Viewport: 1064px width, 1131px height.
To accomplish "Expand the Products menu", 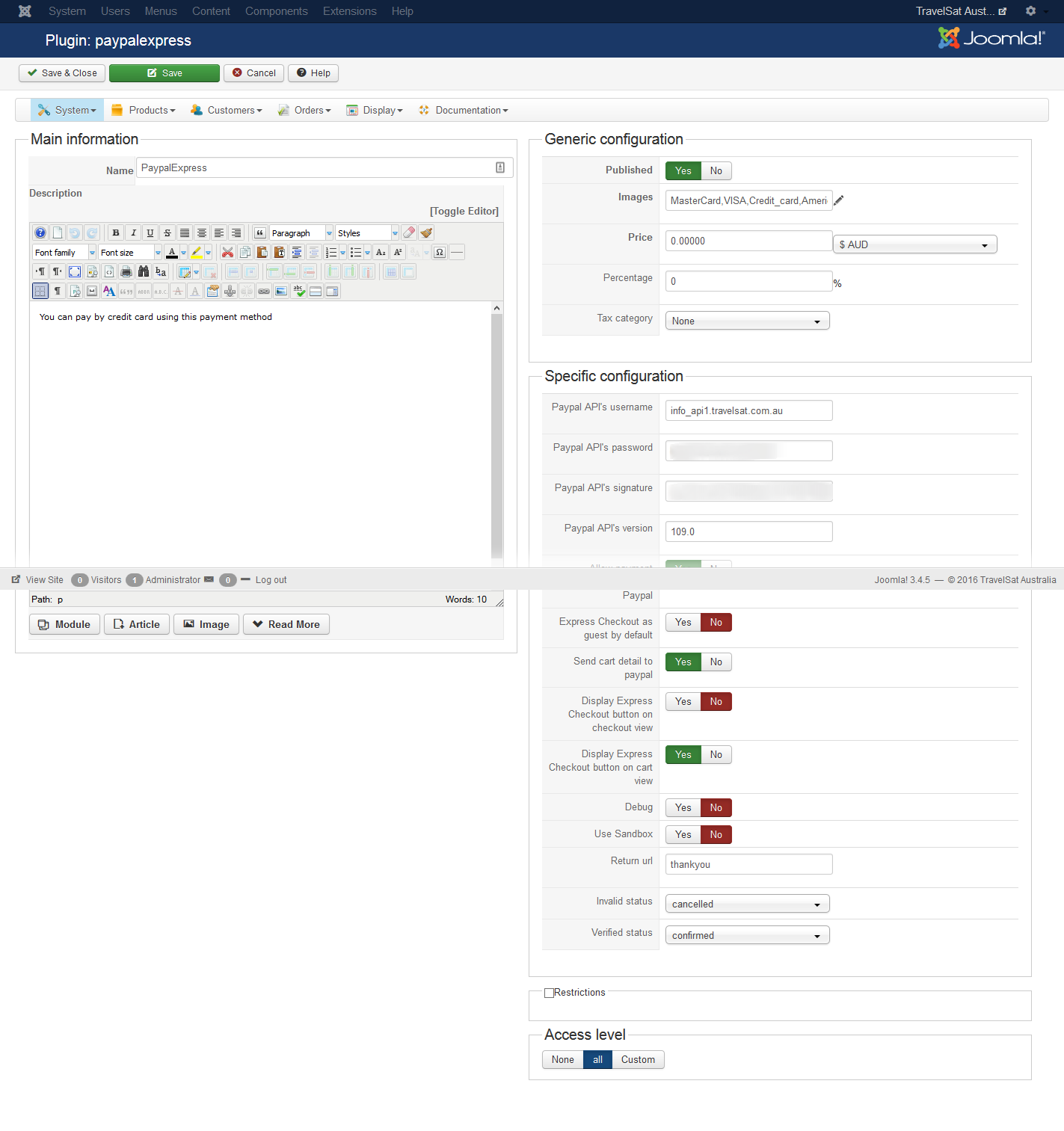I will (x=144, y=111).
